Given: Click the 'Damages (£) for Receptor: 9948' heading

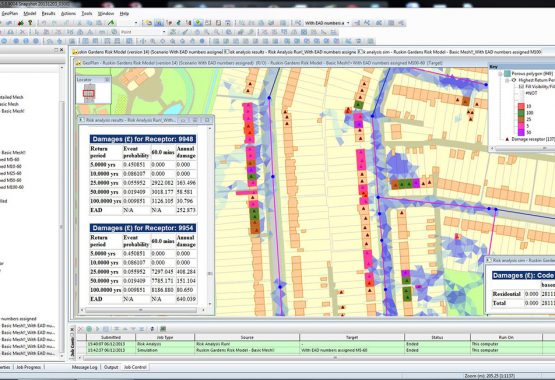Looking at the screenshot, I should (x=143, y=139).
